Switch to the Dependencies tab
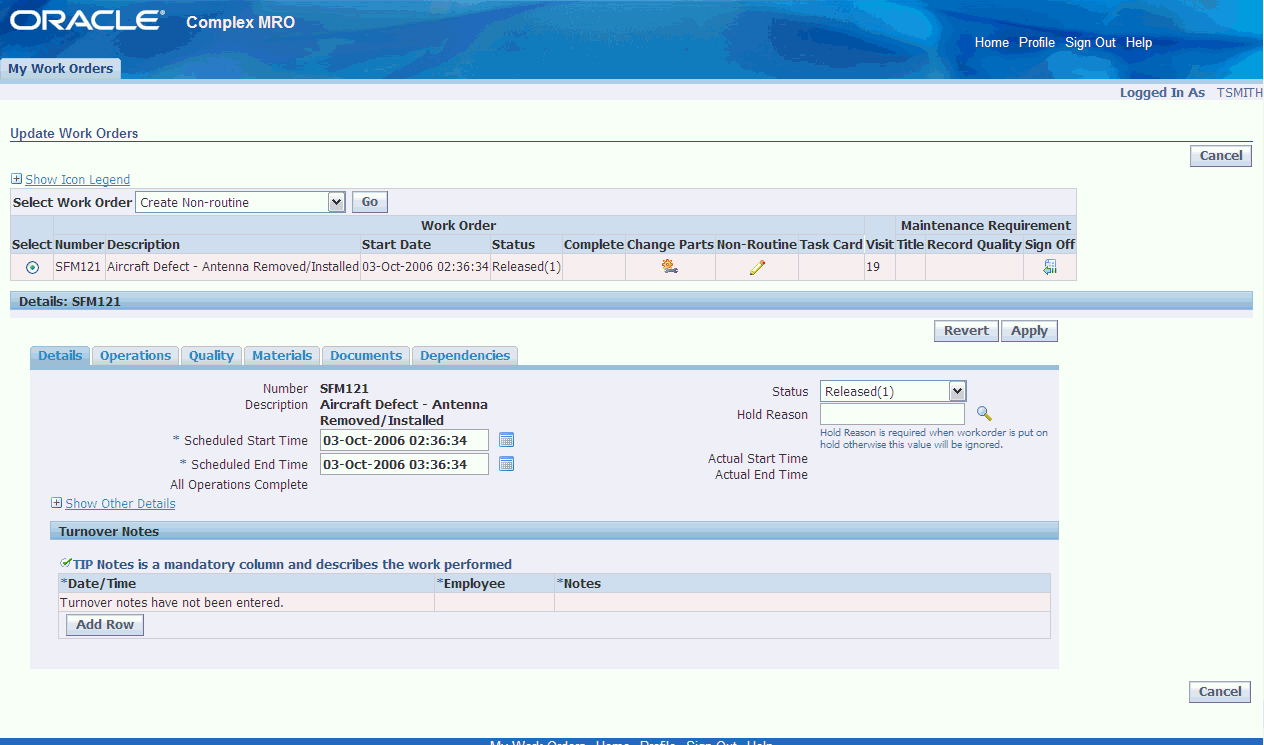Screen dimensions: 1264x745 (x=465, y=356)
